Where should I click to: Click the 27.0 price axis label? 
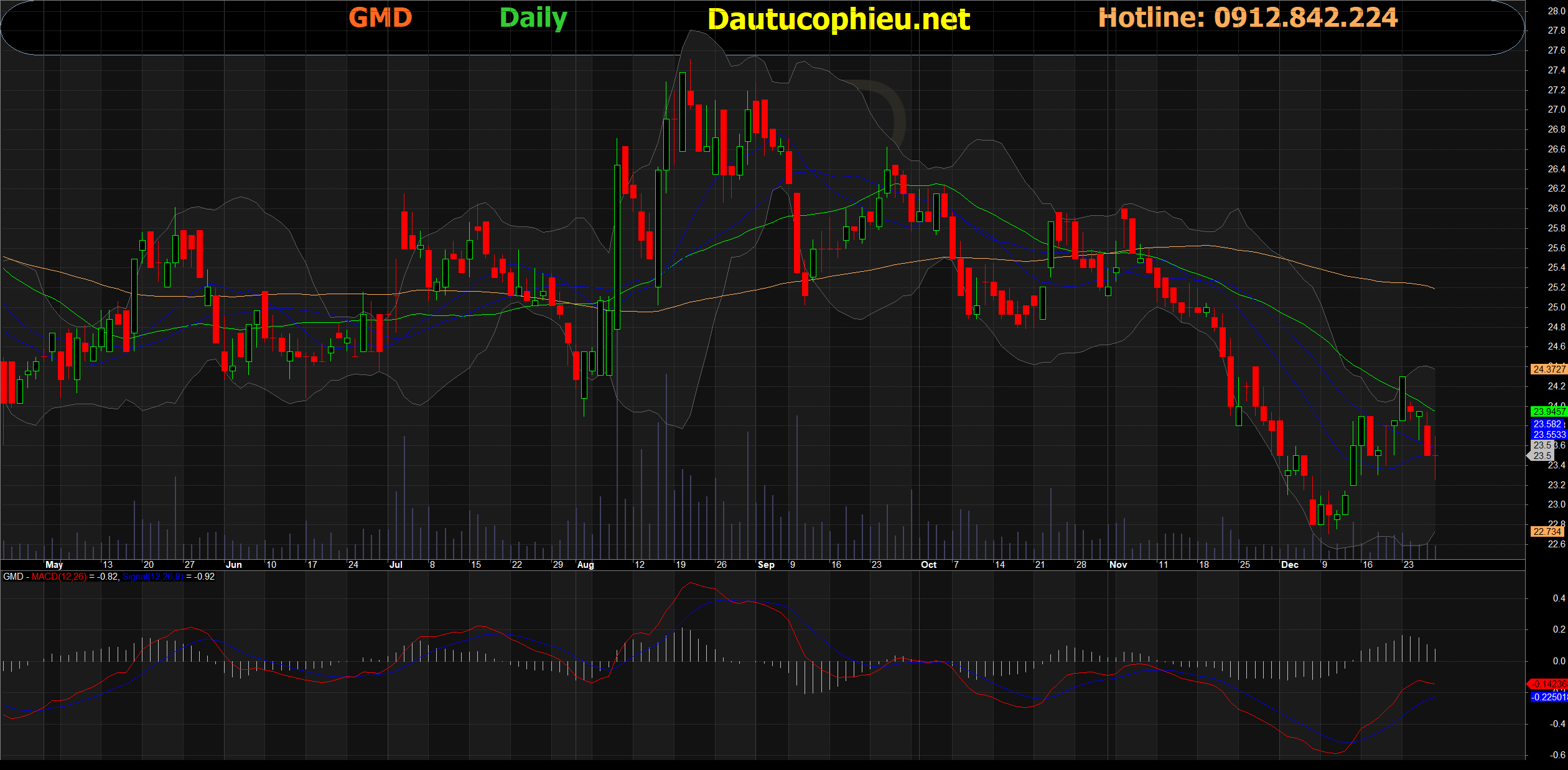[1556, 109]
